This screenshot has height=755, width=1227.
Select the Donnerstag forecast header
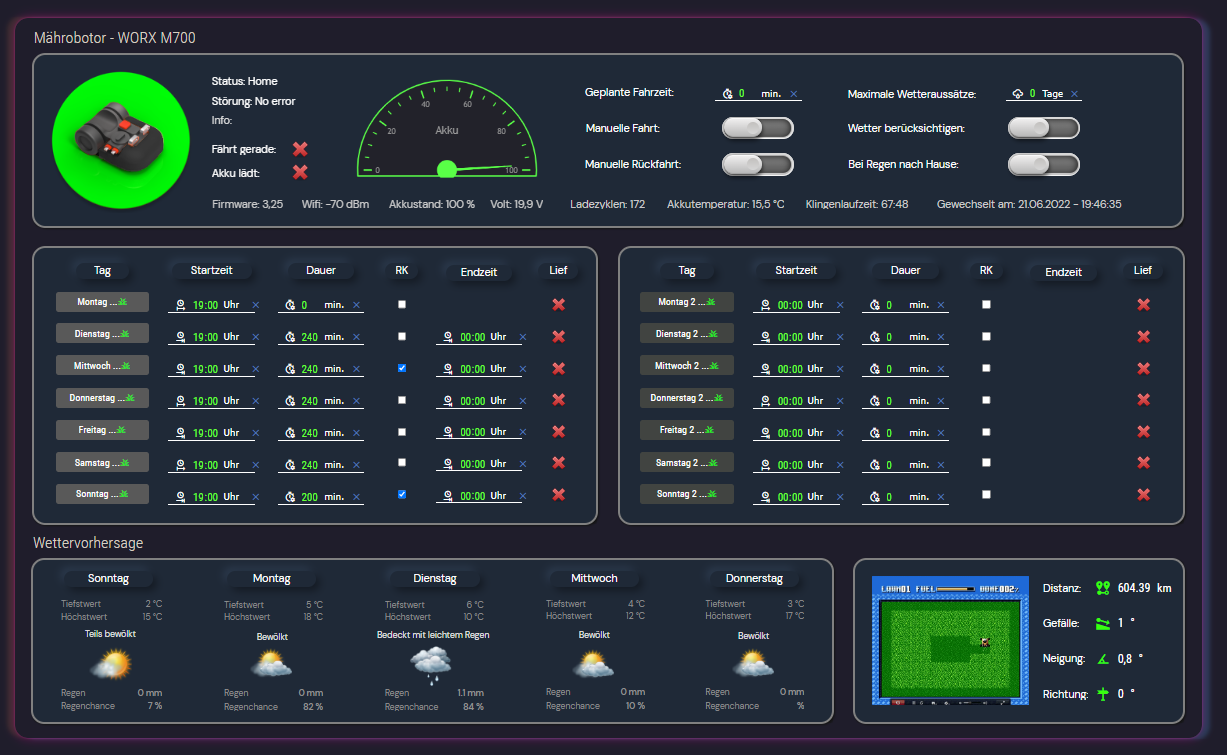point(752,578)
